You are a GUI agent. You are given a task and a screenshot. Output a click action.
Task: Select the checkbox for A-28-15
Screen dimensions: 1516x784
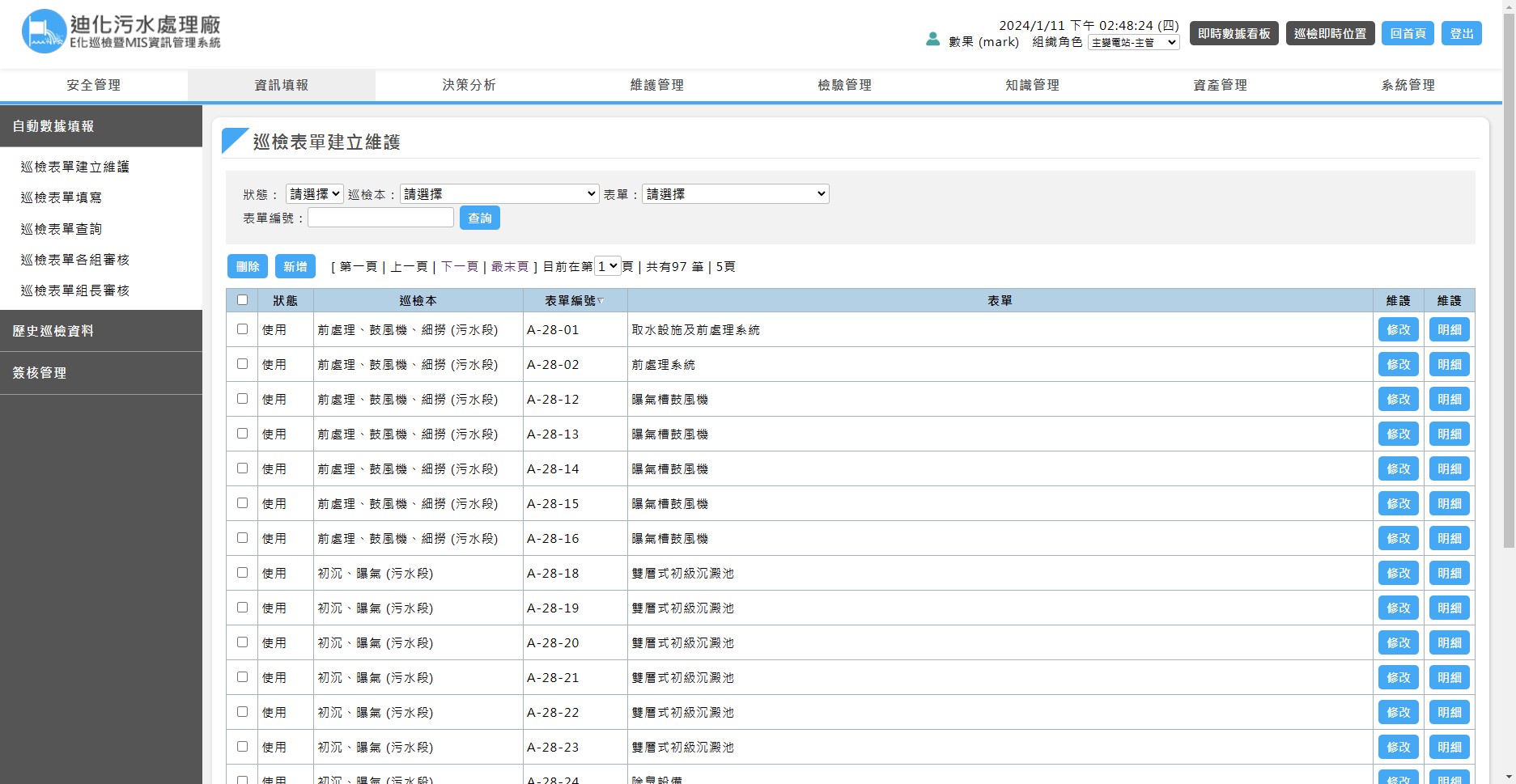(242, 503)
